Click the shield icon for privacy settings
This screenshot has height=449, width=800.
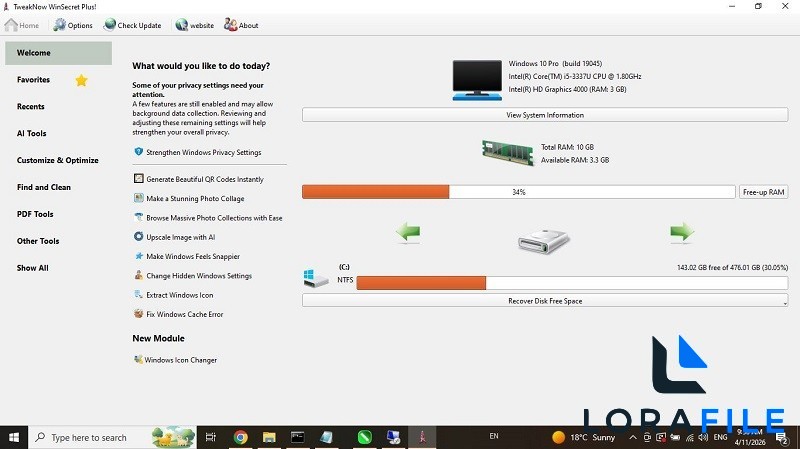[x=138, y=152]
